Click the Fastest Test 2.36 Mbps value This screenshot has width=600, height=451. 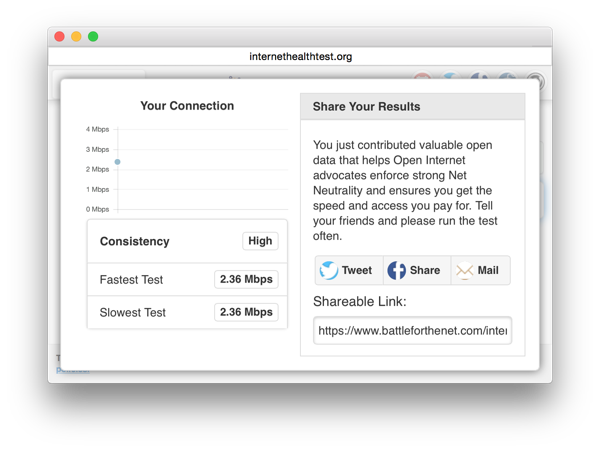click(x=246, y=279)
